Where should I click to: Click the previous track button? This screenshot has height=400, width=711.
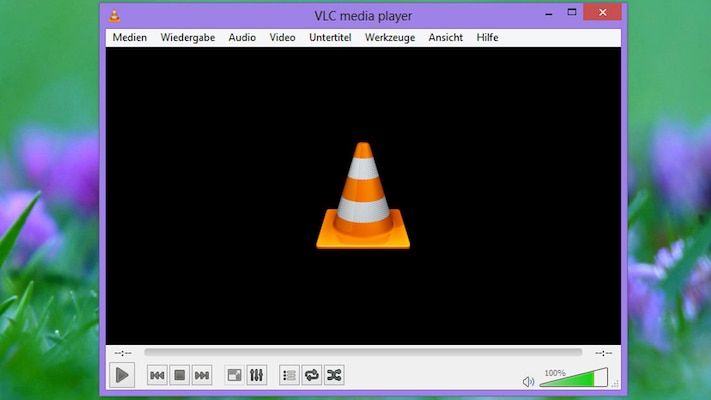(157, 375)
